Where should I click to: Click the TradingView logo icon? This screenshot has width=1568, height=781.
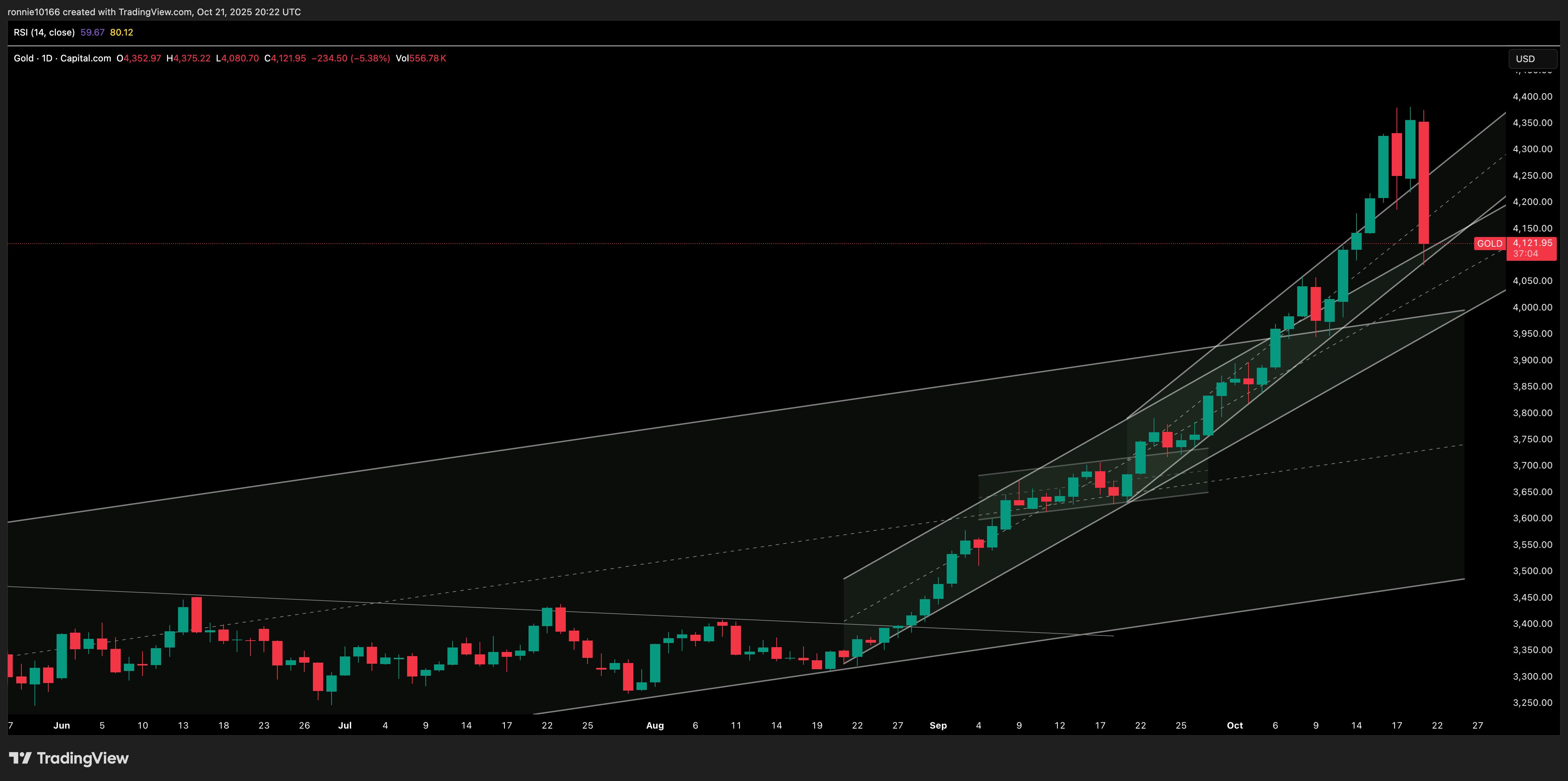tap(20, 758)
